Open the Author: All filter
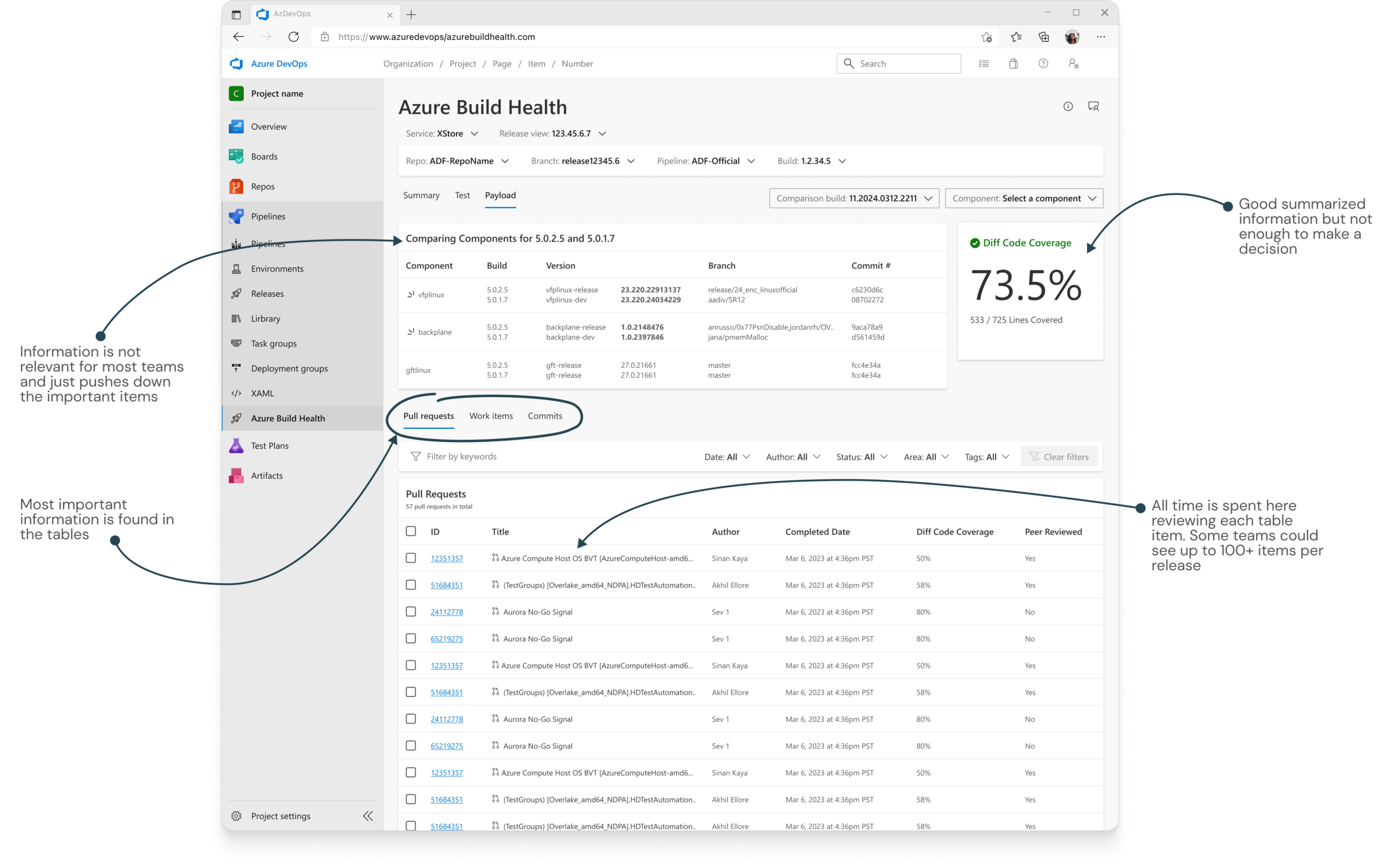This screenshot has height=868, width=1386. [793, 457]
